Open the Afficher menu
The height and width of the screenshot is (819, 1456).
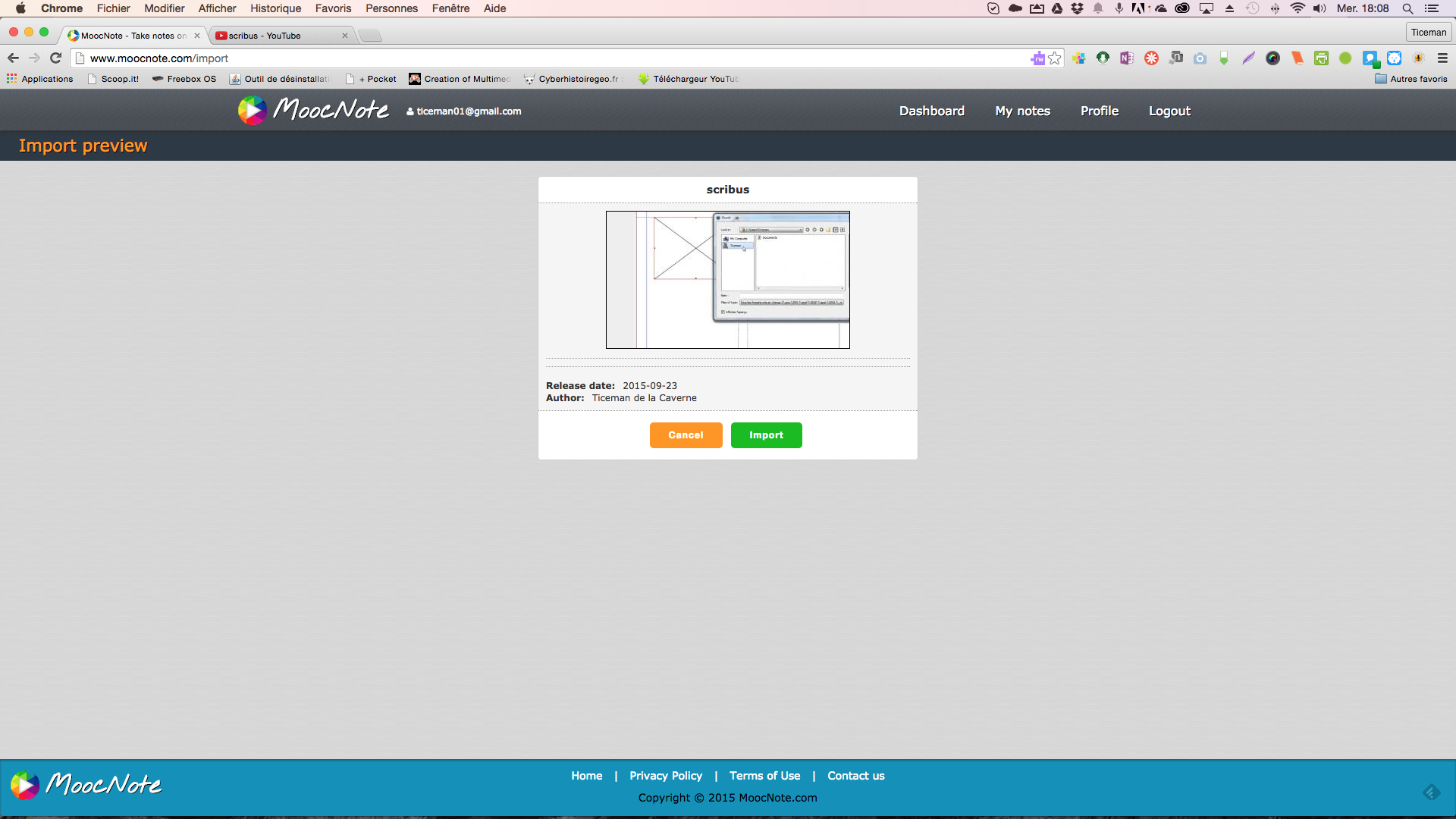217,8
